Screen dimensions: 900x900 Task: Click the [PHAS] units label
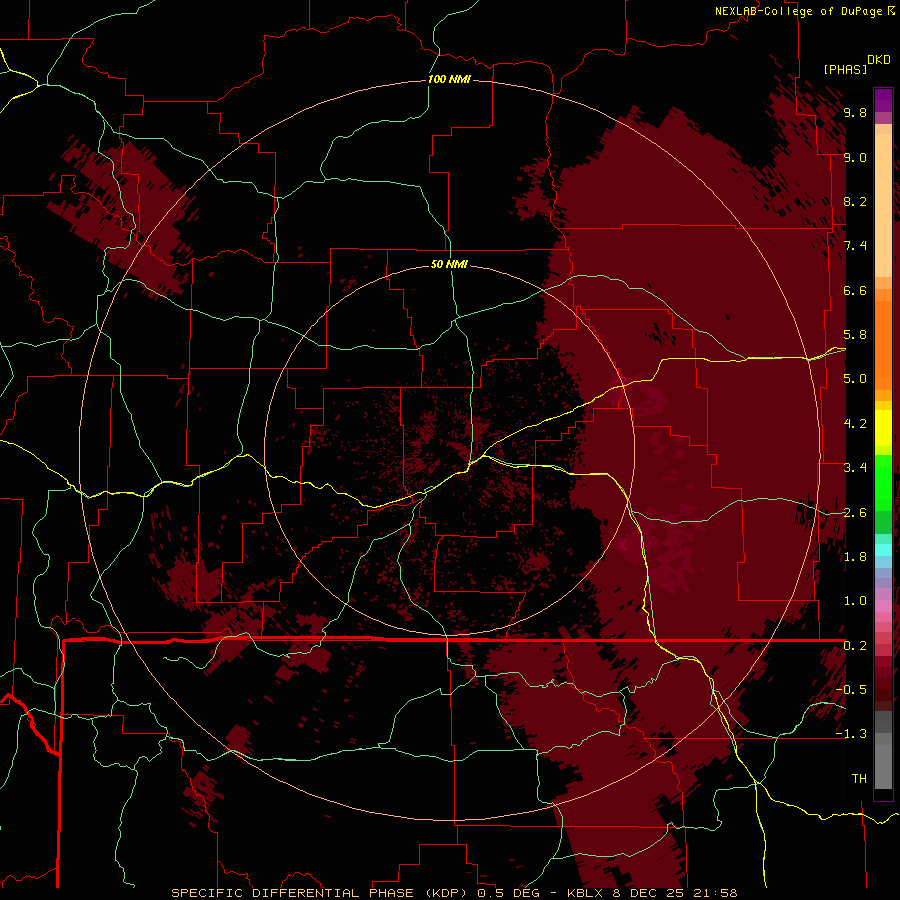(x=845, y=70)
